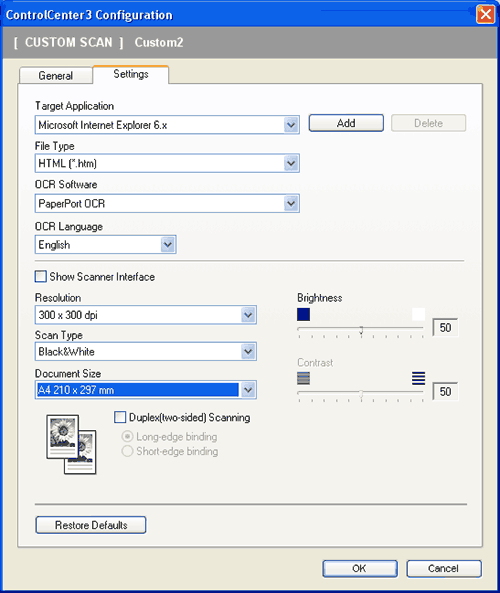Select Short-edge binding radio button
The image size is (500, 593).
click(x=127, y=451)
